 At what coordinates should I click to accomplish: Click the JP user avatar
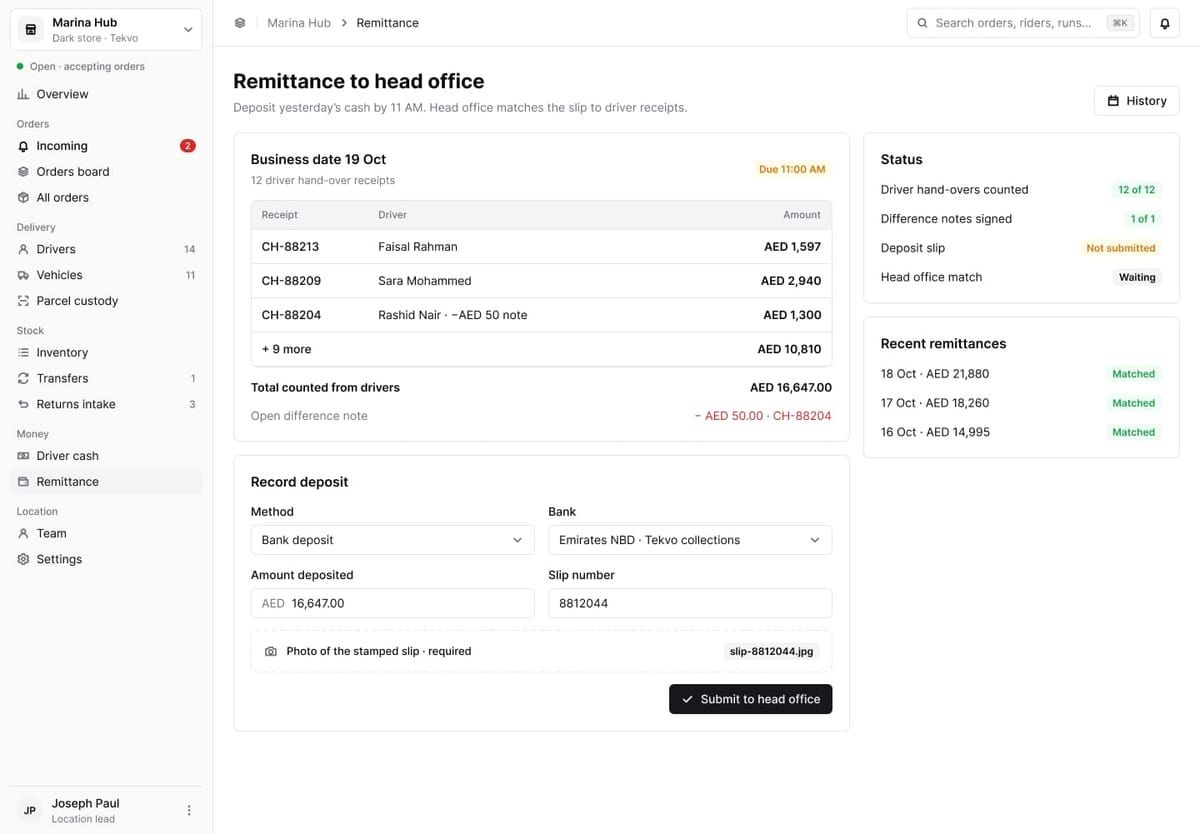pos(30,810)
